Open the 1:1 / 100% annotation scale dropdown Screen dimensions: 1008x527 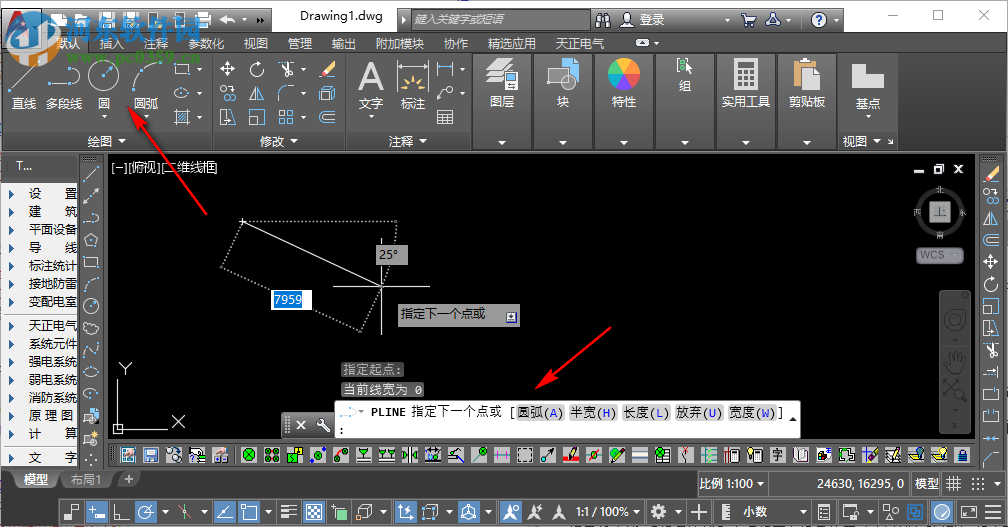(x=608, y=512)
